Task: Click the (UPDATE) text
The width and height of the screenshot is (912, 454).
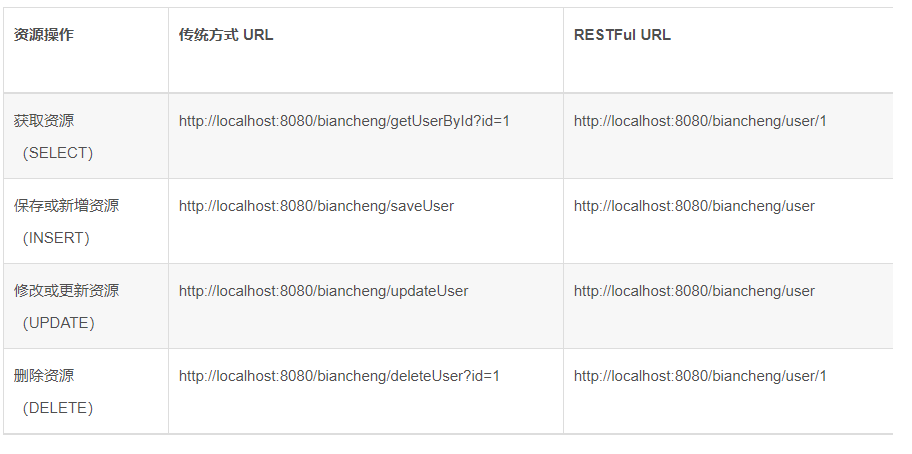Action: tap(59, 323)
